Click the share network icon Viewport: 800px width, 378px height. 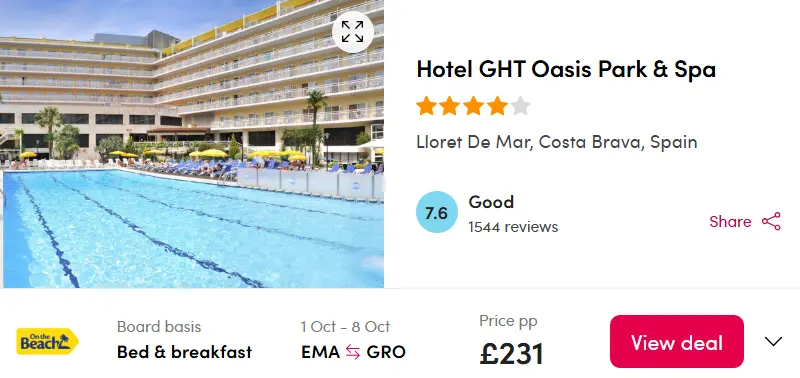coord(771,221)
